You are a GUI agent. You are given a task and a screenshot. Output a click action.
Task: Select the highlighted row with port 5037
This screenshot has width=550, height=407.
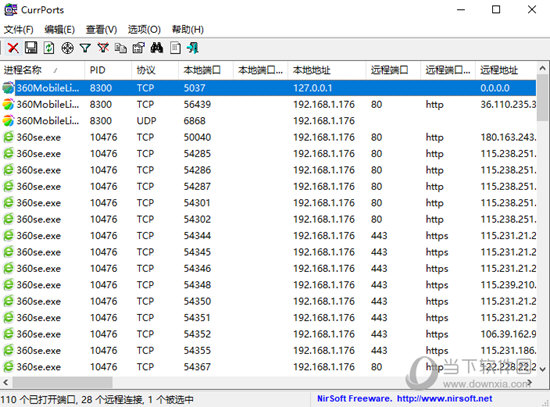click(x=269, y=88)
